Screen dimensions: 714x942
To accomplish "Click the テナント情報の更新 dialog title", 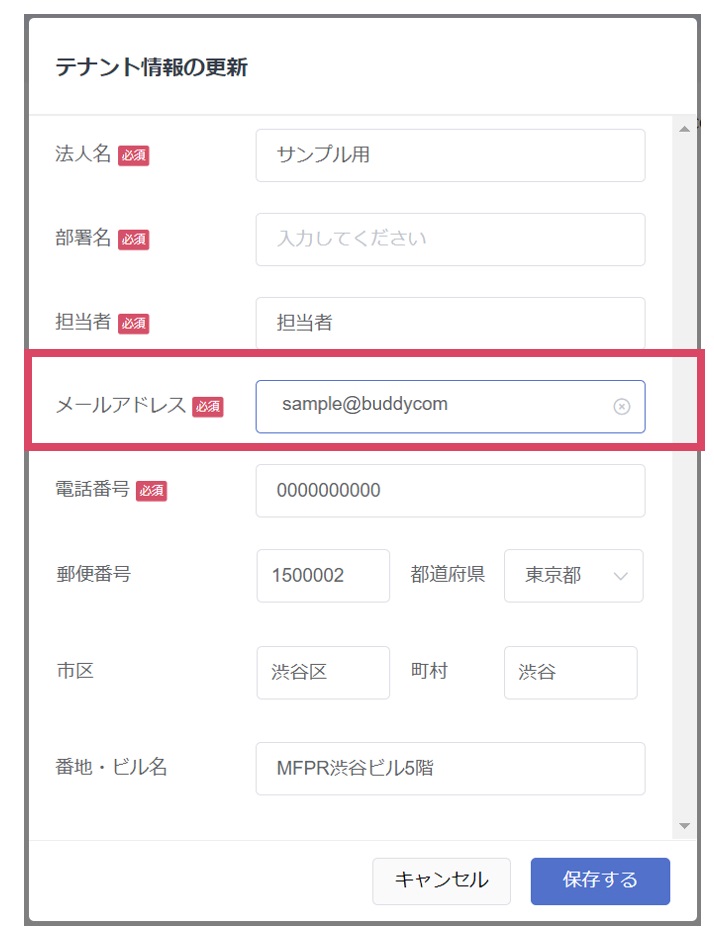I will [x=151, y=67].
